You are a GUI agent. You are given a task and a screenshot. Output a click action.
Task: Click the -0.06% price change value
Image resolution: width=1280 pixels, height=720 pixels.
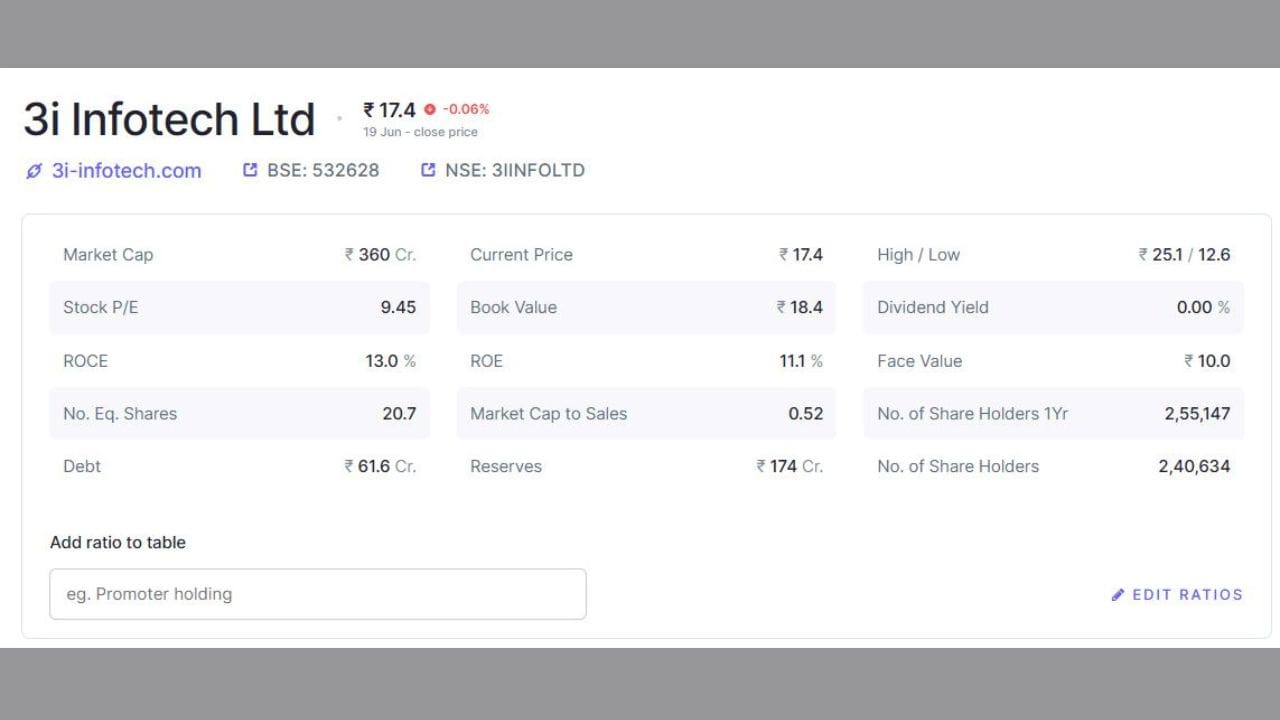coord(466,110)
